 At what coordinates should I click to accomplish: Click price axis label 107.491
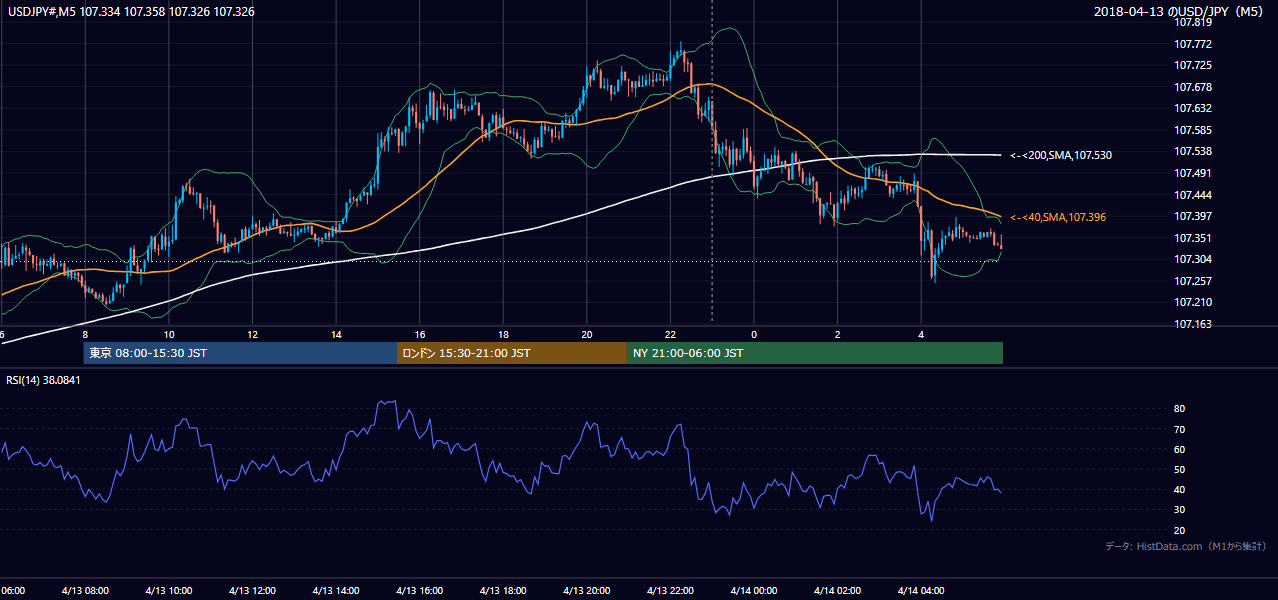coord(1195,173)
